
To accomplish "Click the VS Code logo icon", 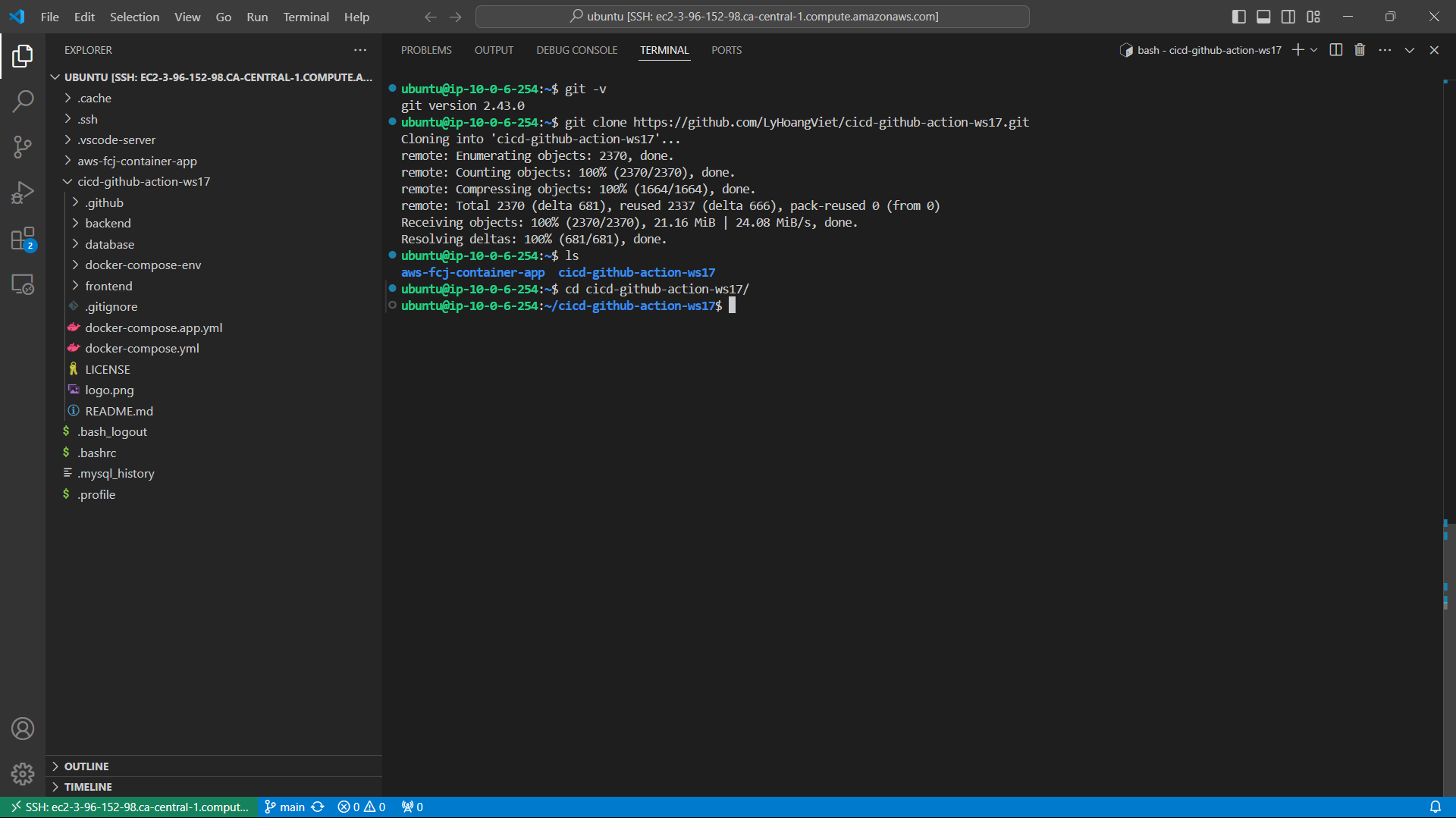I will [17, 16].
